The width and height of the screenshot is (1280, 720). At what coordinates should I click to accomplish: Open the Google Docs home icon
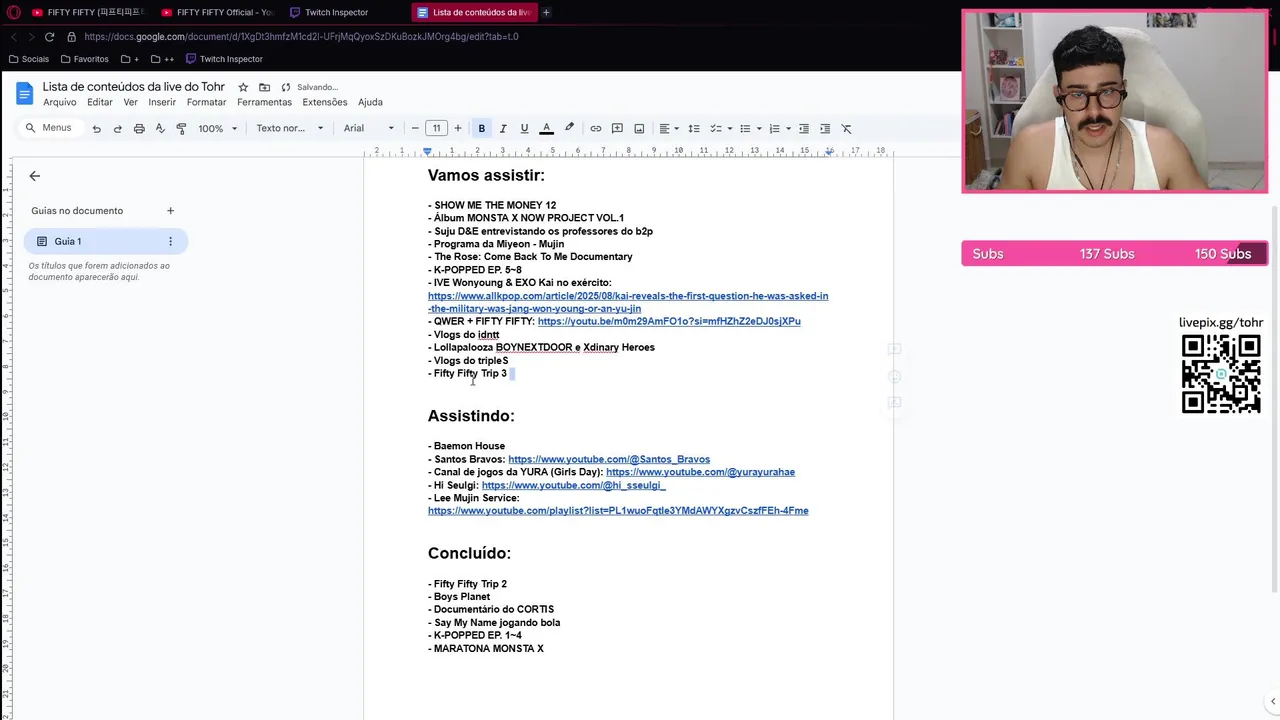click(x=24, y=94)
